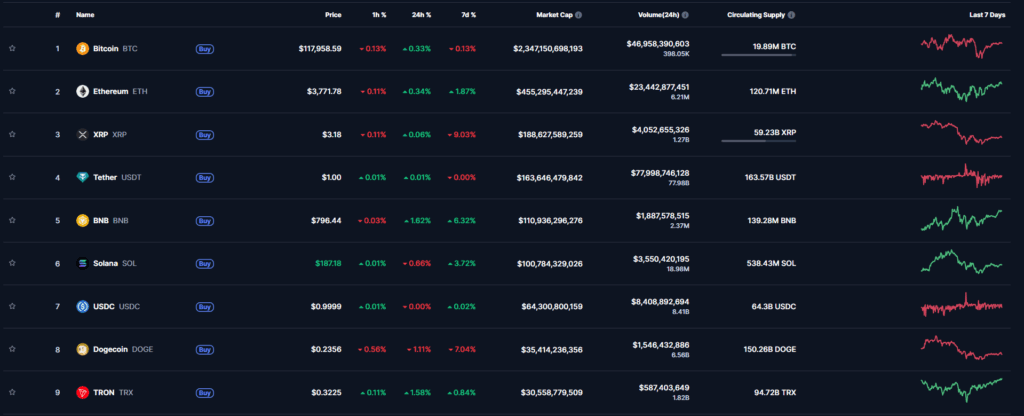The image size is (1024, 416).
Task: Toggle the Solana watchlist star
Action: (x=12, y=263)
